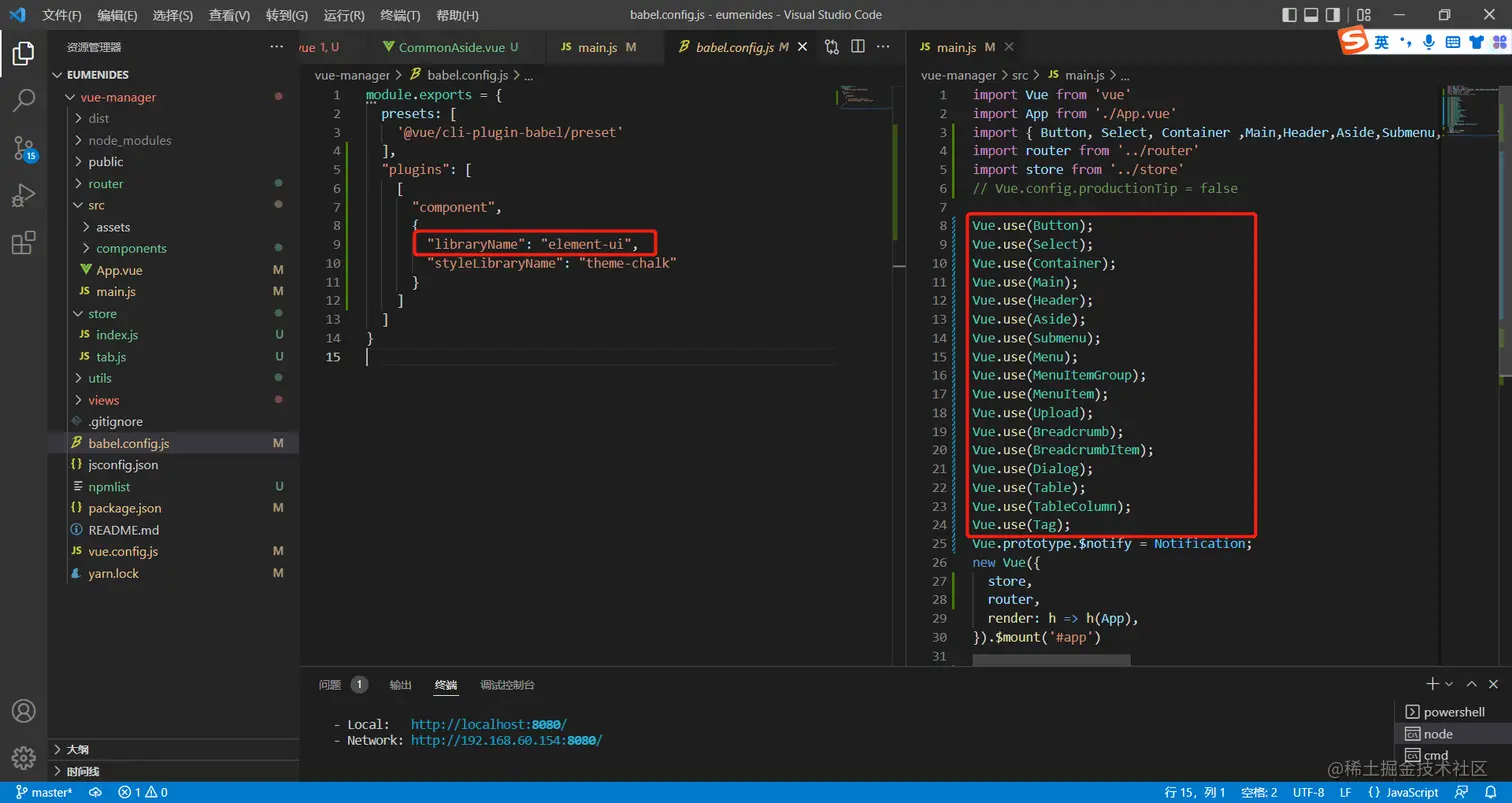This screenshot has height=803, width=1512.
Task: Select the powershell terminal instance
Action: click(1453, 712)
